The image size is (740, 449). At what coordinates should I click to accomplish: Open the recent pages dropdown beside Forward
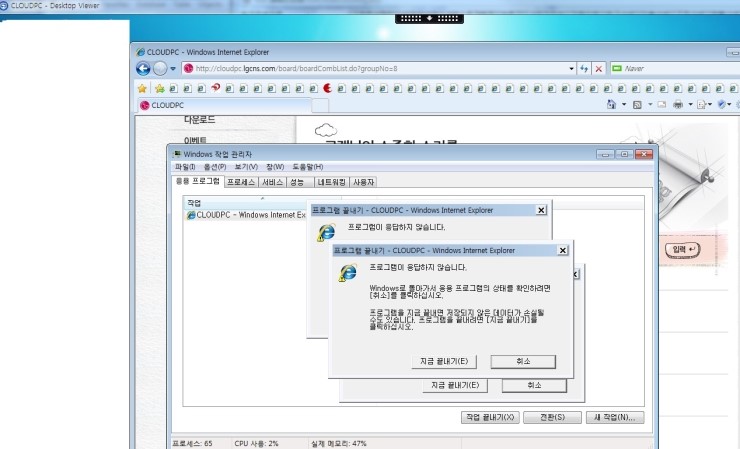point(173,69)
